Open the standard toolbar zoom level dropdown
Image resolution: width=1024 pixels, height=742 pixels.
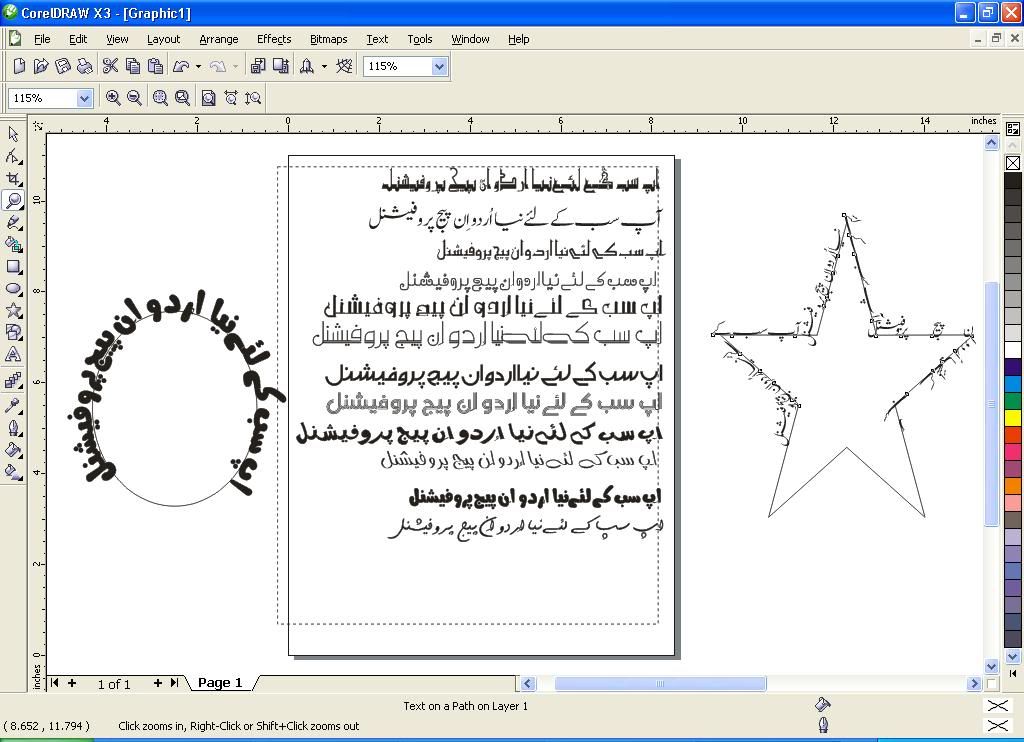(x=440, y=66)
